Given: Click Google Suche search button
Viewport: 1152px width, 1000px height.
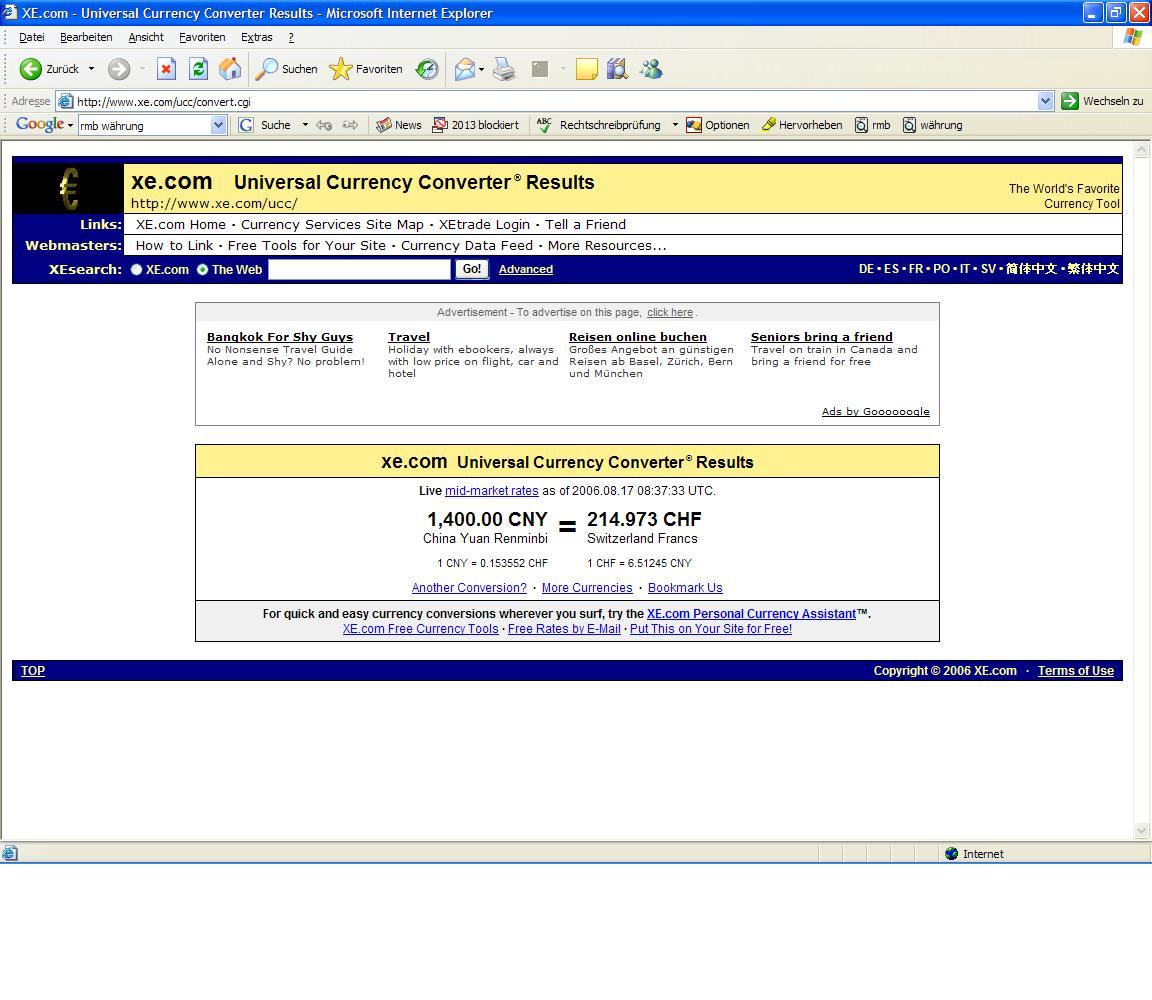Looking at the screenshot, I should (x=265, y=125).
